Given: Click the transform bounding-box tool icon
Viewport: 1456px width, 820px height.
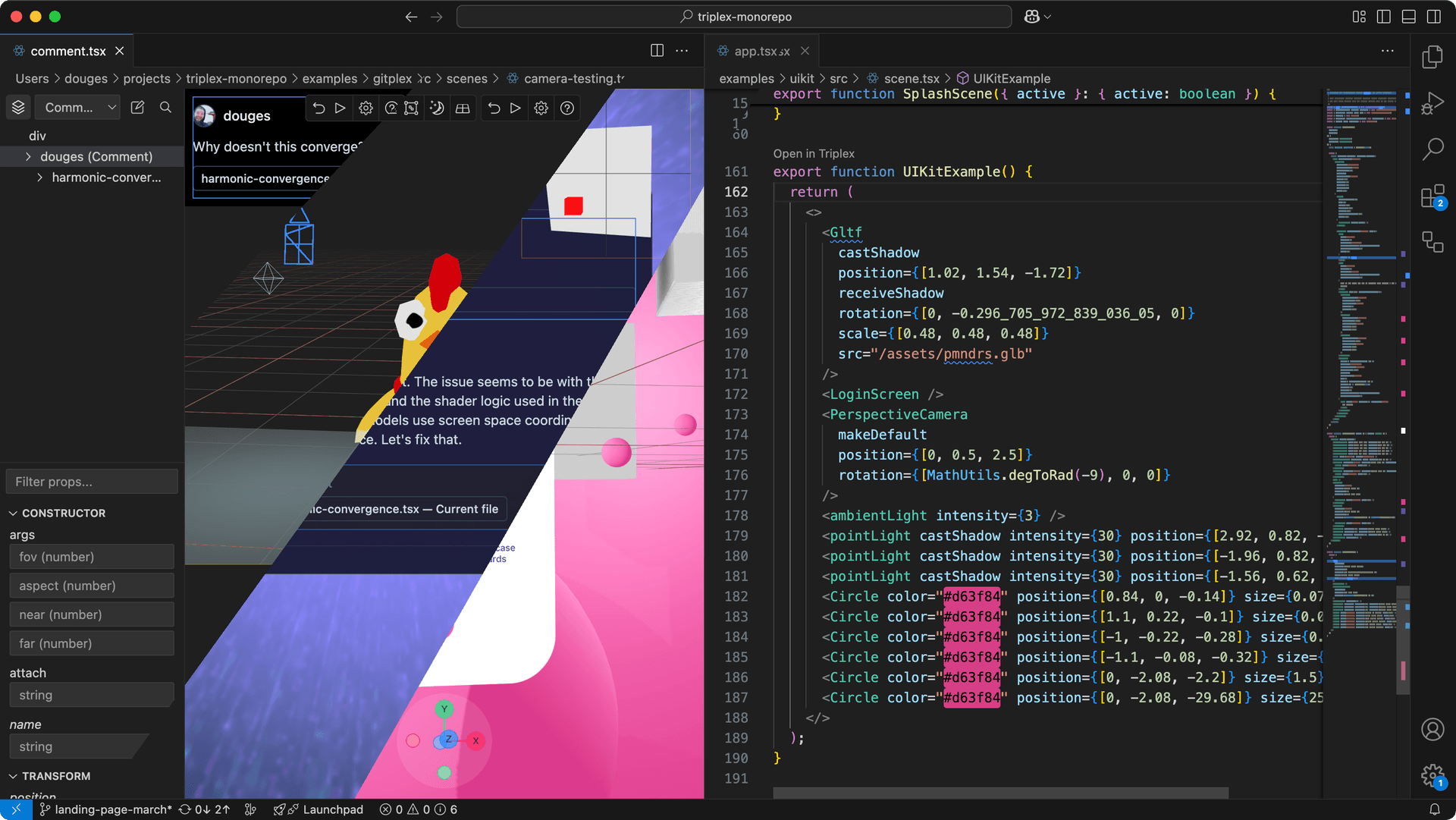Looking at the screenshot, I should point(411,108).
